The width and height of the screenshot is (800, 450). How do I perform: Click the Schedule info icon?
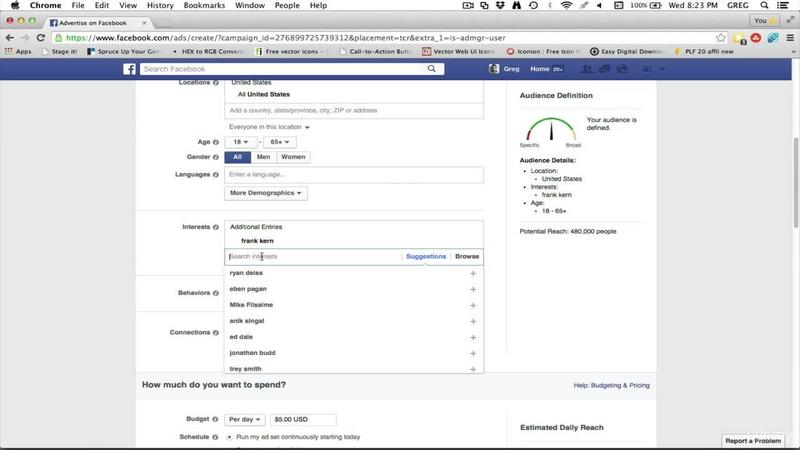215,437
